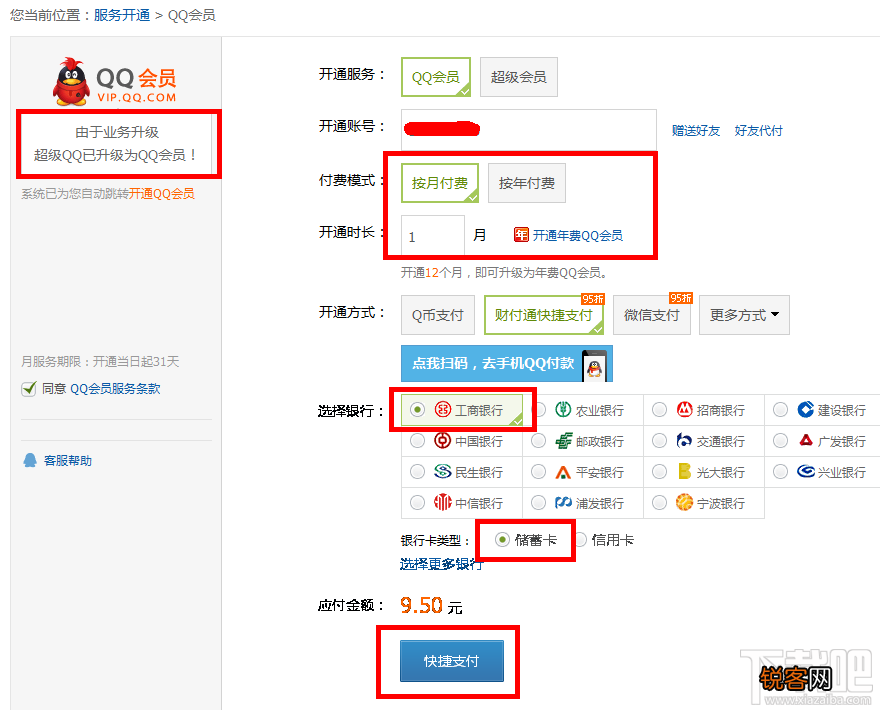Choose the 超级会员 service tab
The height and width of the screenshot is (710, 880).
pyautogui.click(x=519, y=77)
